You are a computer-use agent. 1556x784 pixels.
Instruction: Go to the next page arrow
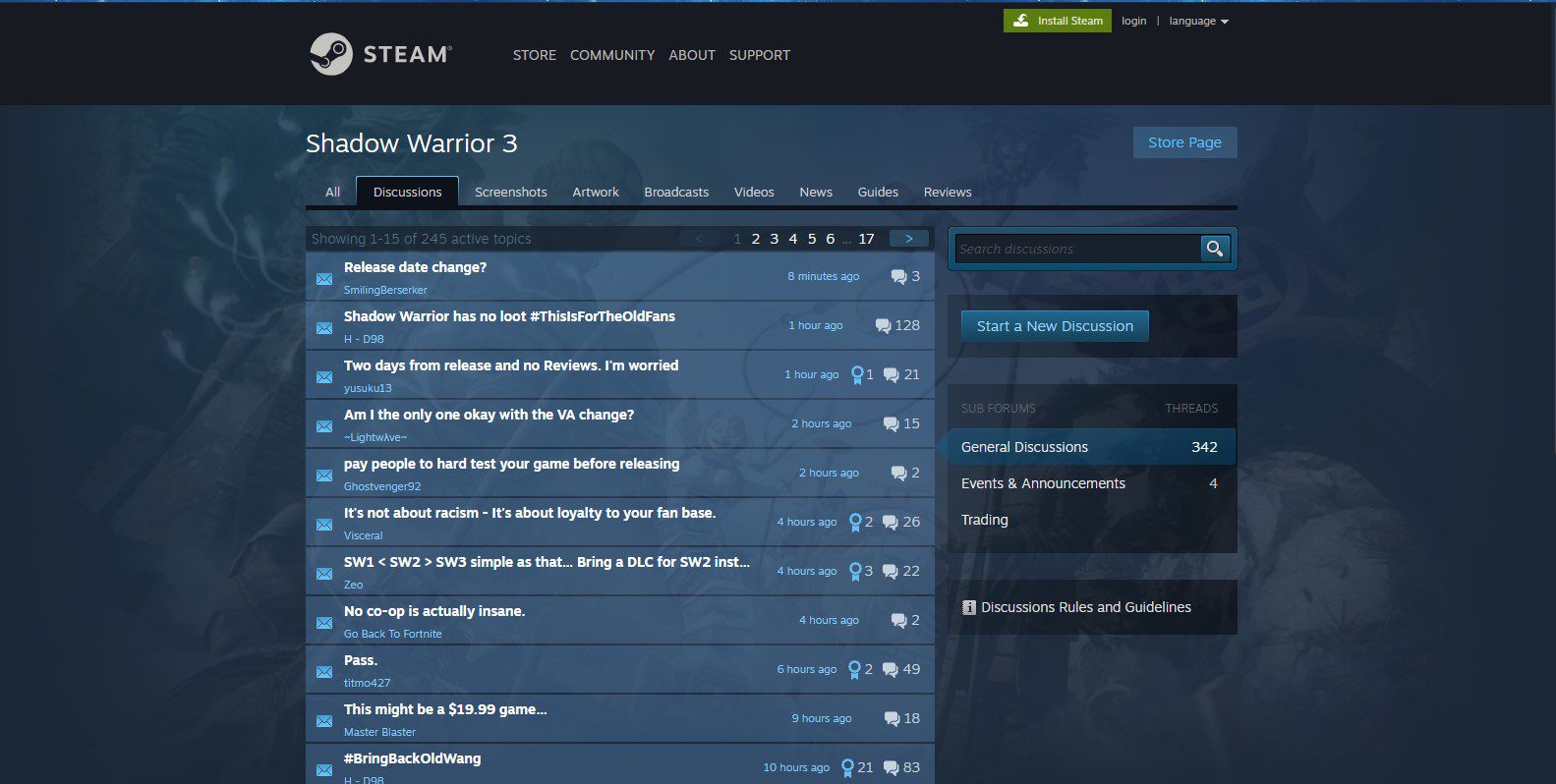coord(909,239)
